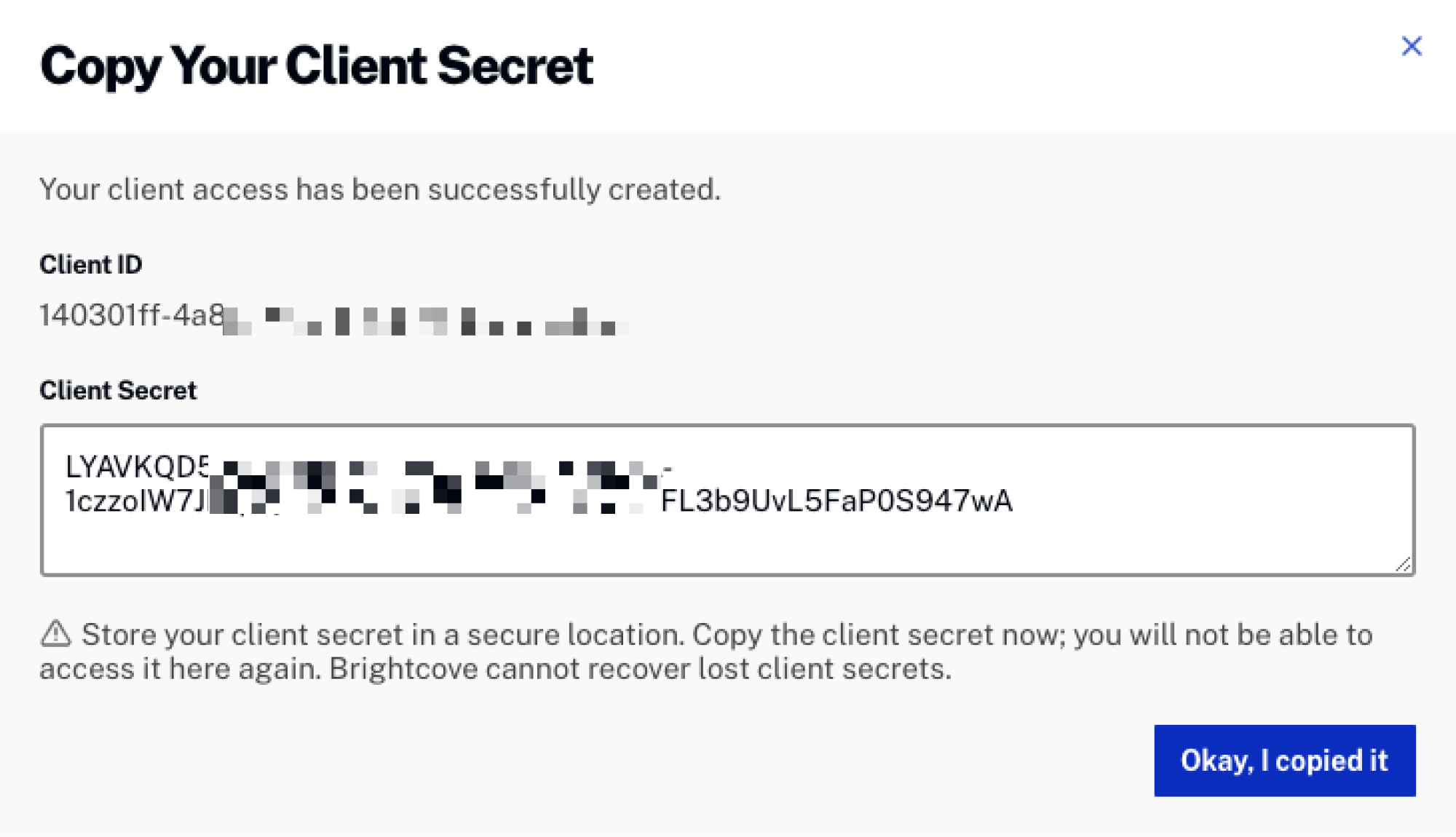1456x837 pixels.
Task: Click the secret ending in FL3b9UvL5FaP0S947wA
Action: (837, 501)
